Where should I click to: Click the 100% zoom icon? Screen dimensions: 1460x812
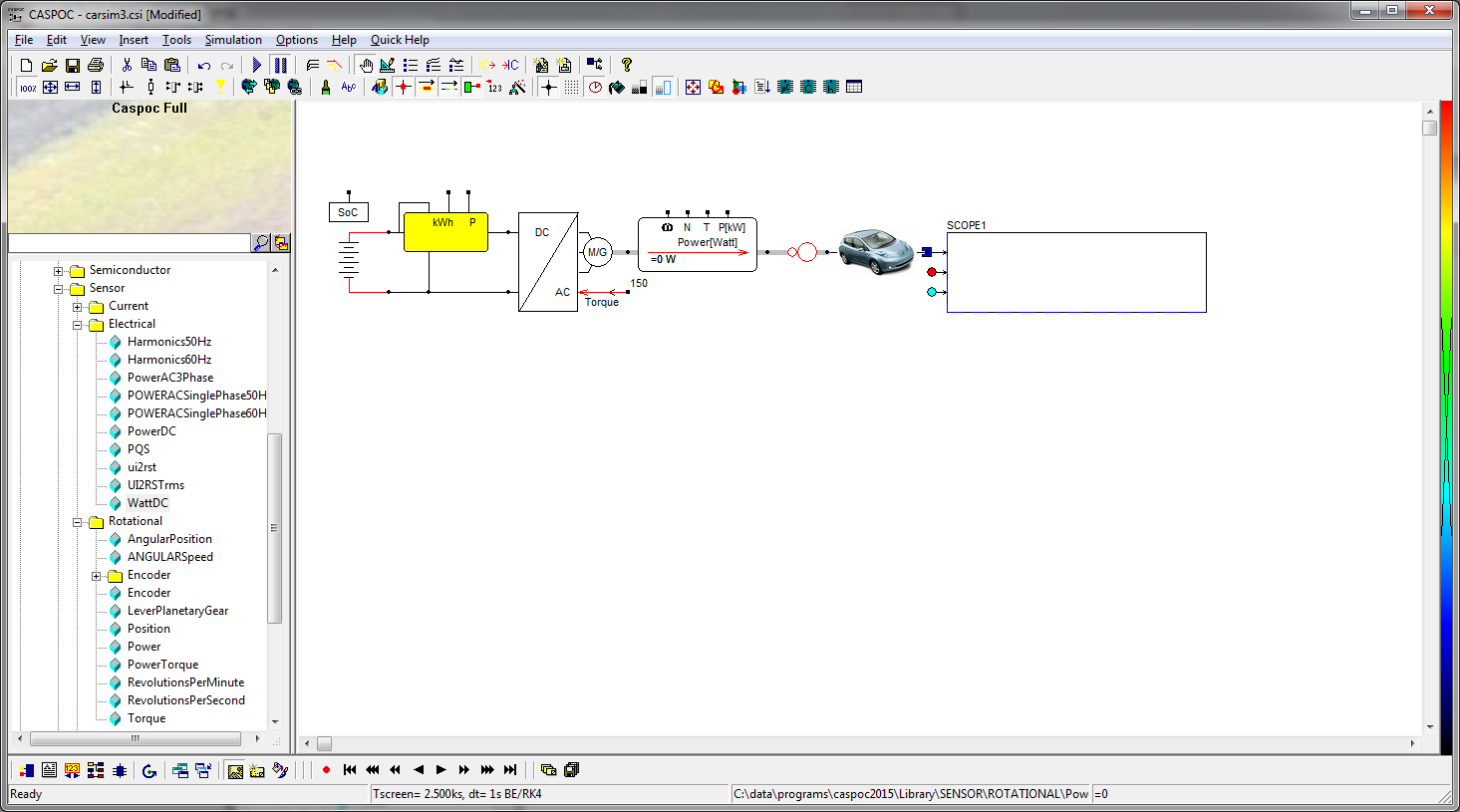click(28, 88)
